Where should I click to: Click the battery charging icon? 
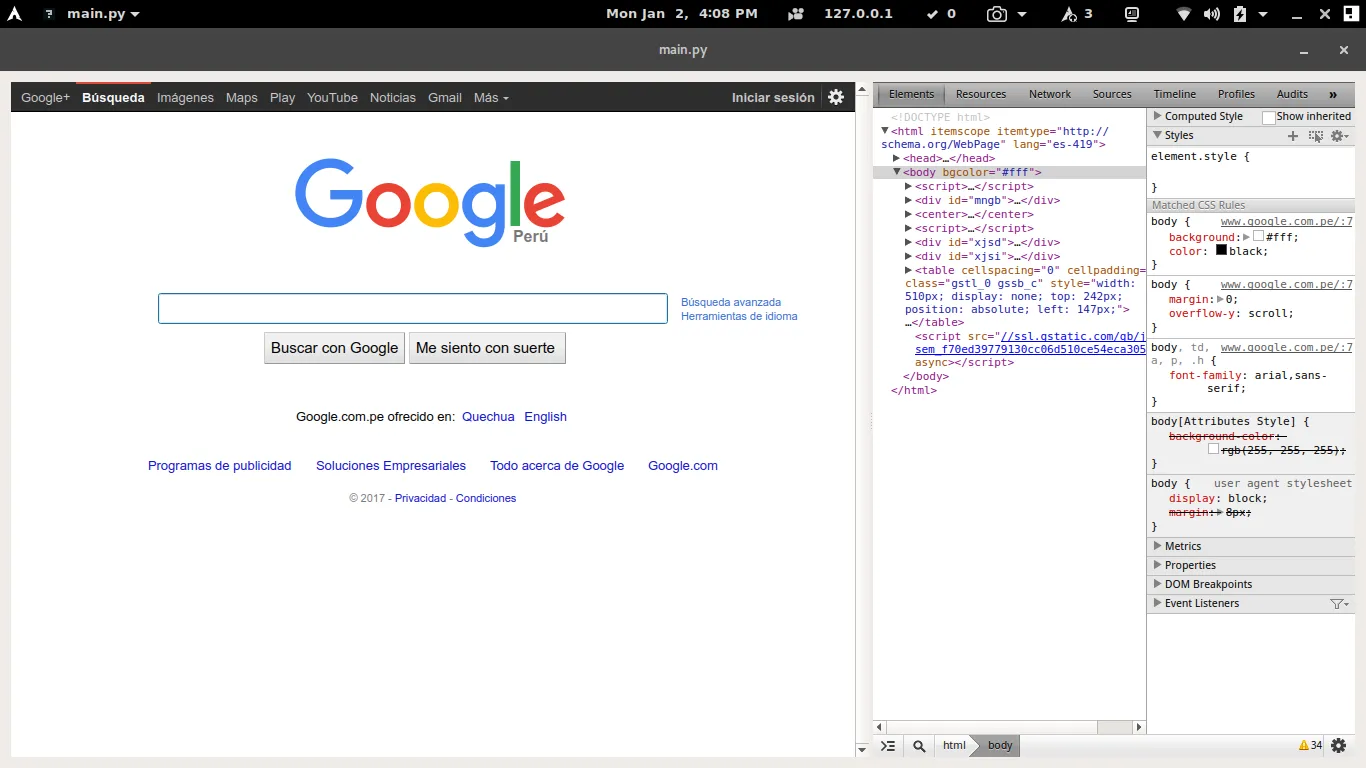pyautogui.click(x=1240, y=14)
